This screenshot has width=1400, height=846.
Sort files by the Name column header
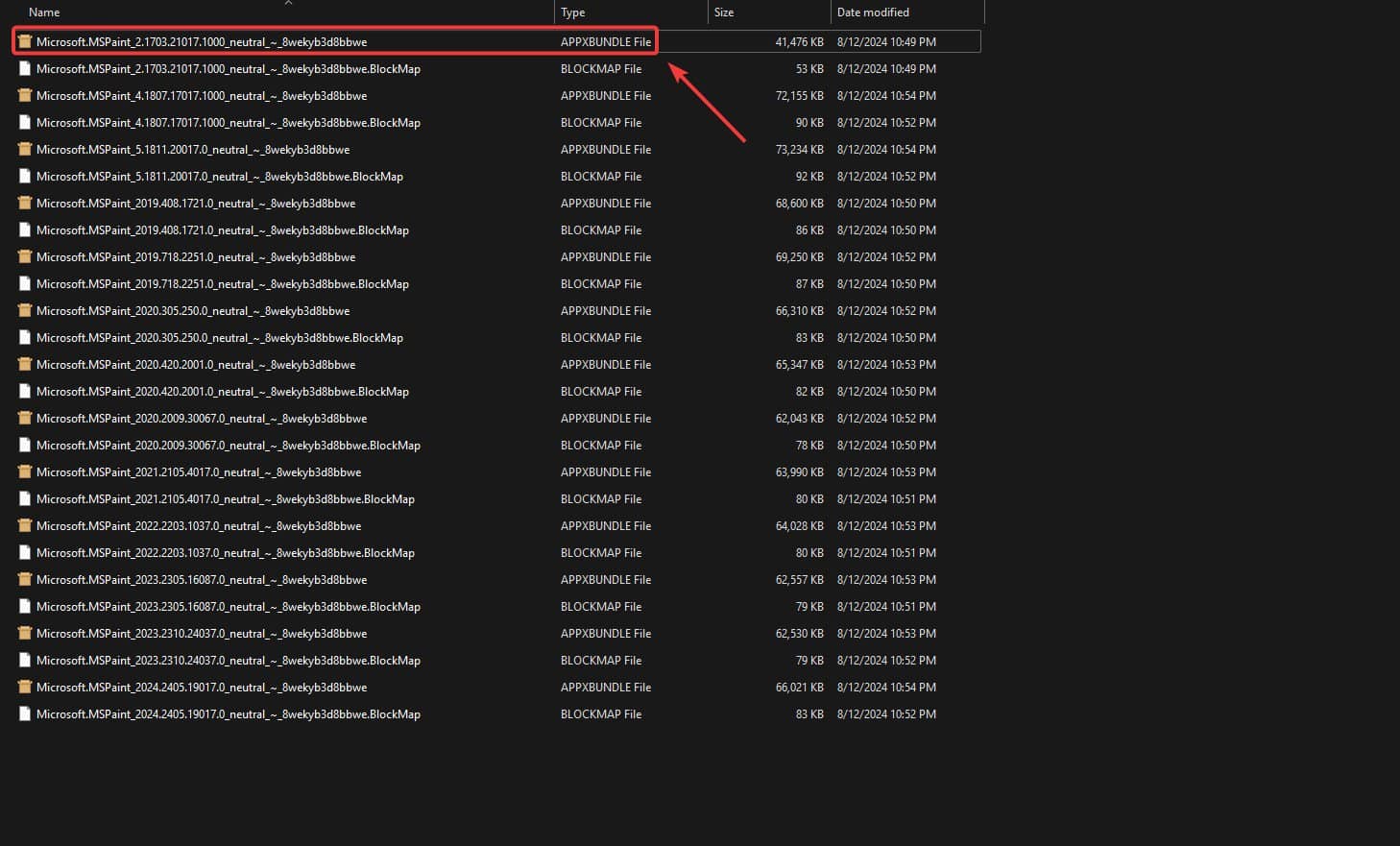44,12
